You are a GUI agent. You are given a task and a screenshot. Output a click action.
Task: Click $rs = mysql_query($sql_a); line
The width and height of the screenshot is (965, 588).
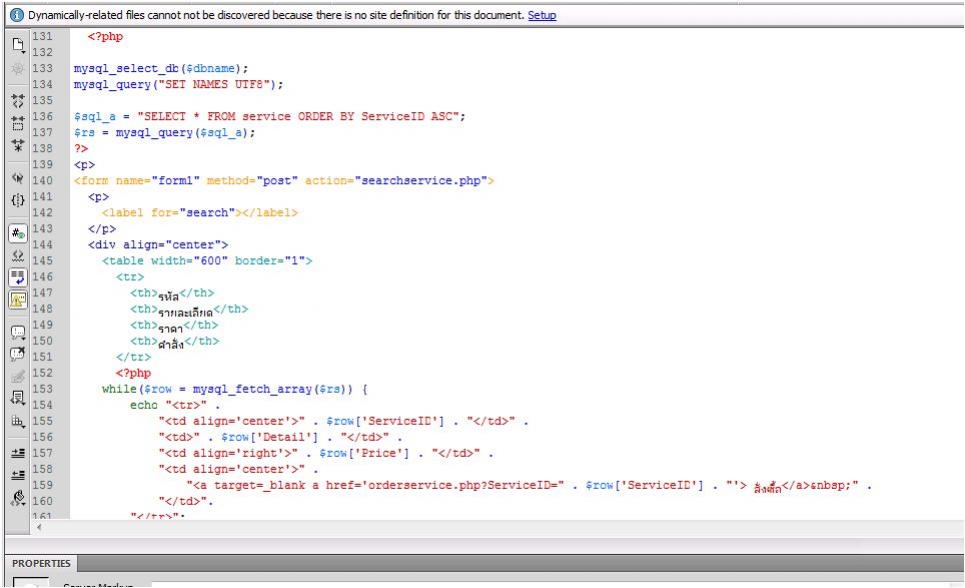[x=164, y=132]
